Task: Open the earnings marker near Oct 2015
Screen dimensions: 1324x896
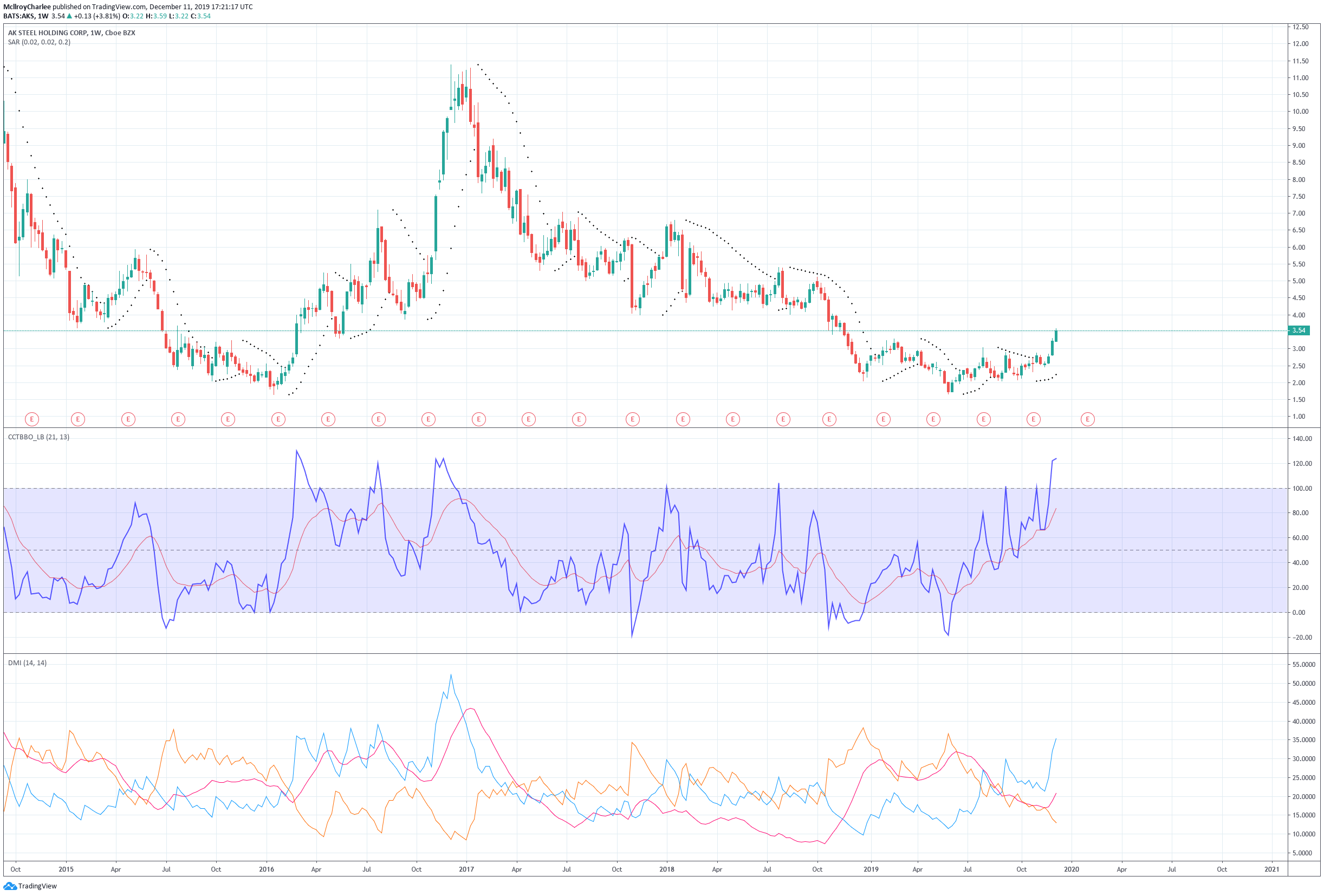Action: pos(228,419)
